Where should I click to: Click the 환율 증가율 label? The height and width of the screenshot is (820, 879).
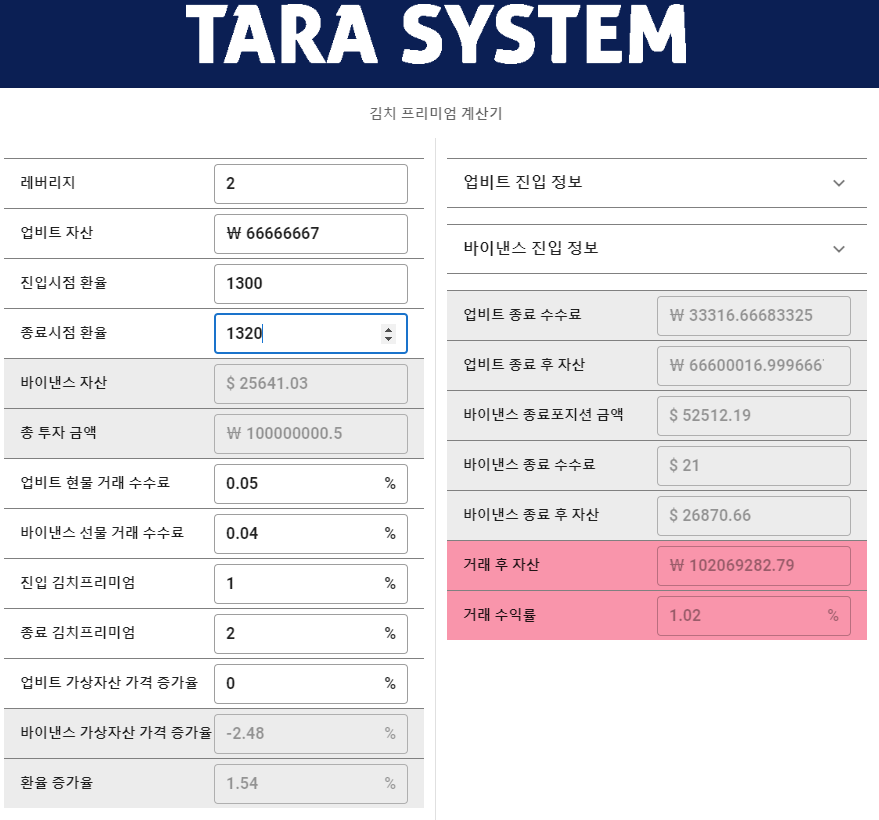tap(57, 782)
